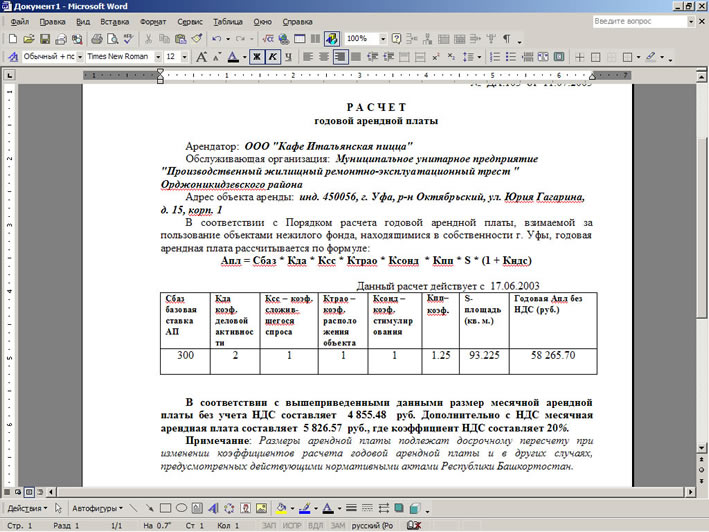Toggle Italic (К) formatting
This screenshot has height=532, width=709.
273,57
